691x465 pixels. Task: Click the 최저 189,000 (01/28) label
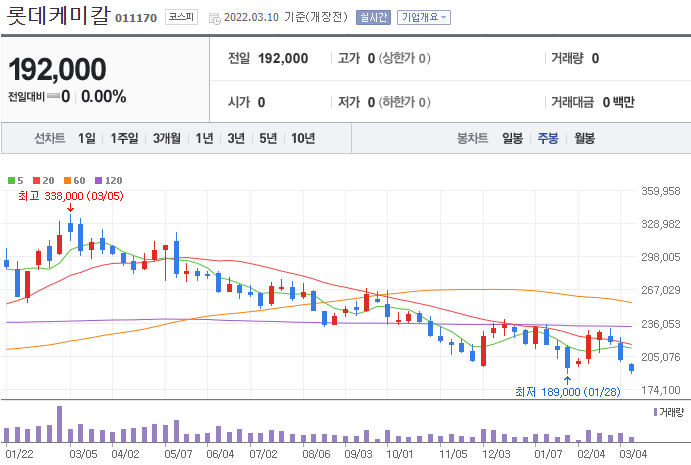point(568,391)
